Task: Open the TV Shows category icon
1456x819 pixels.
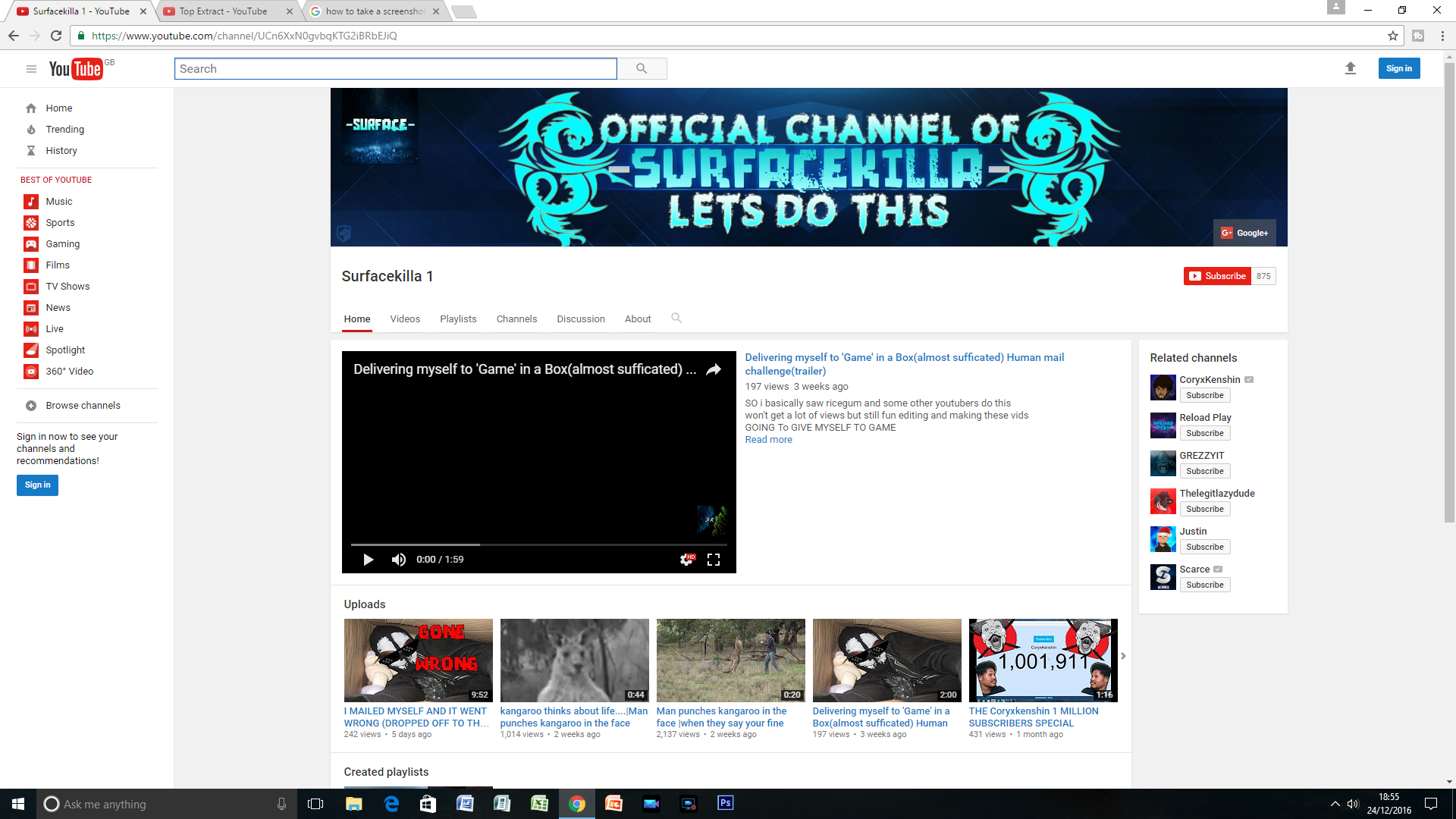Action: click(x=31, y=287)
